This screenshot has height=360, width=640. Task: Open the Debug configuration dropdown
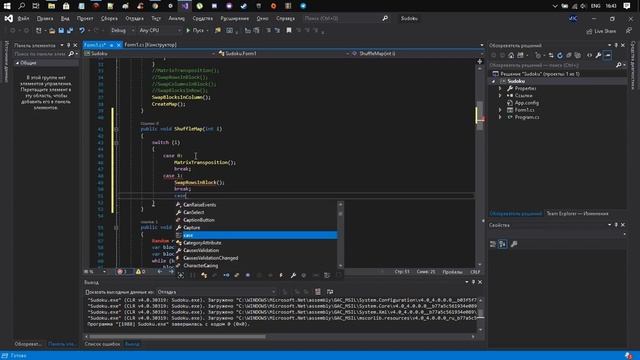(122, 31)
